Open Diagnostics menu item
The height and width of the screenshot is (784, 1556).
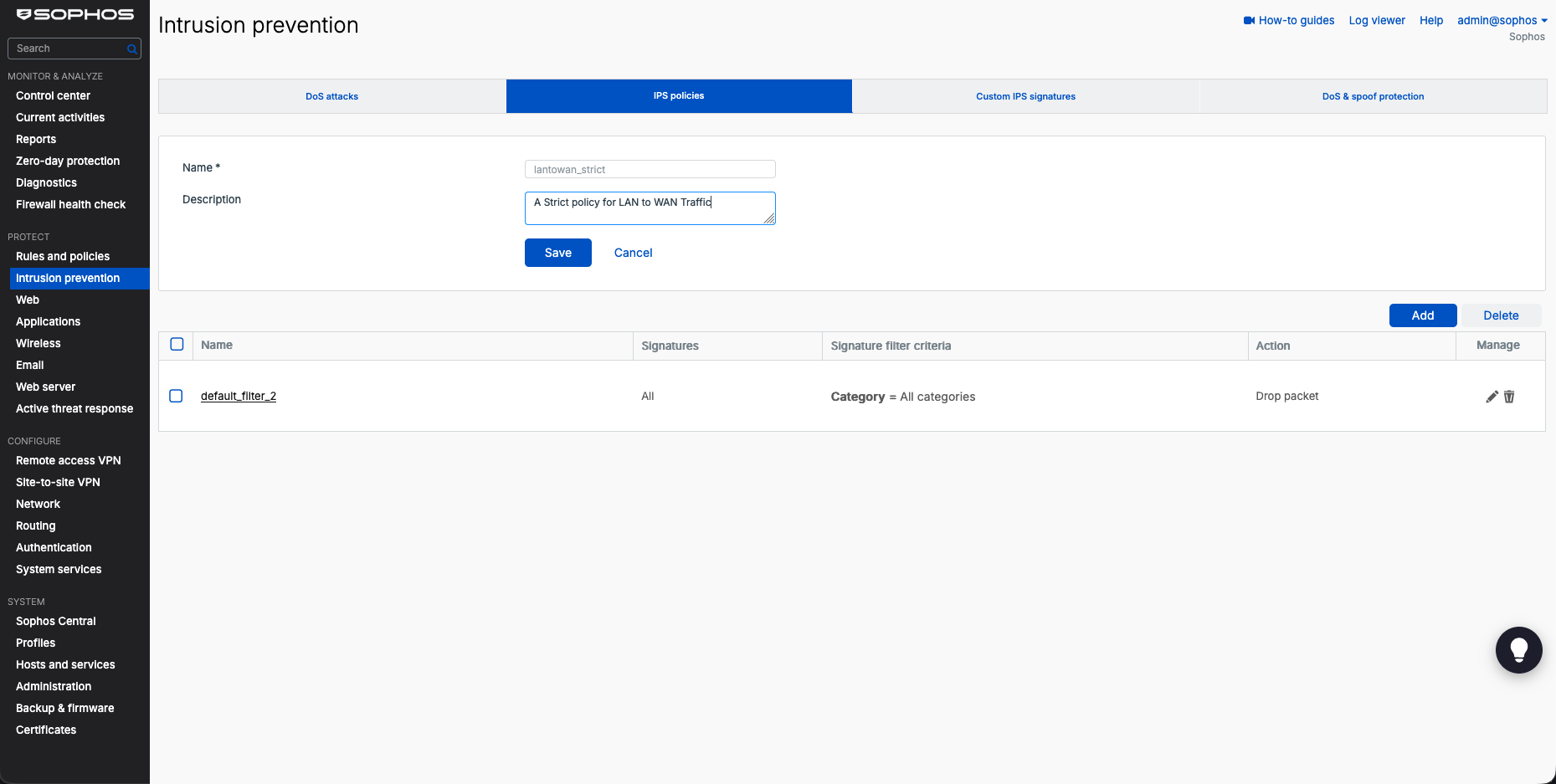click(46, 182)
